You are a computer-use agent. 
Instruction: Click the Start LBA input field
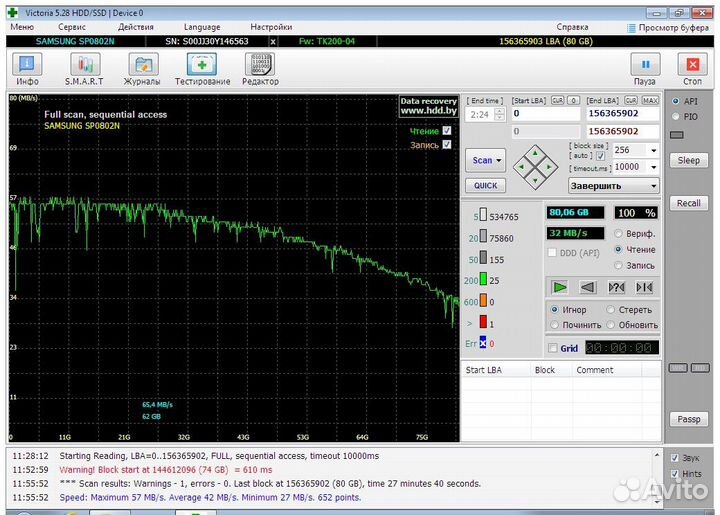545,115
